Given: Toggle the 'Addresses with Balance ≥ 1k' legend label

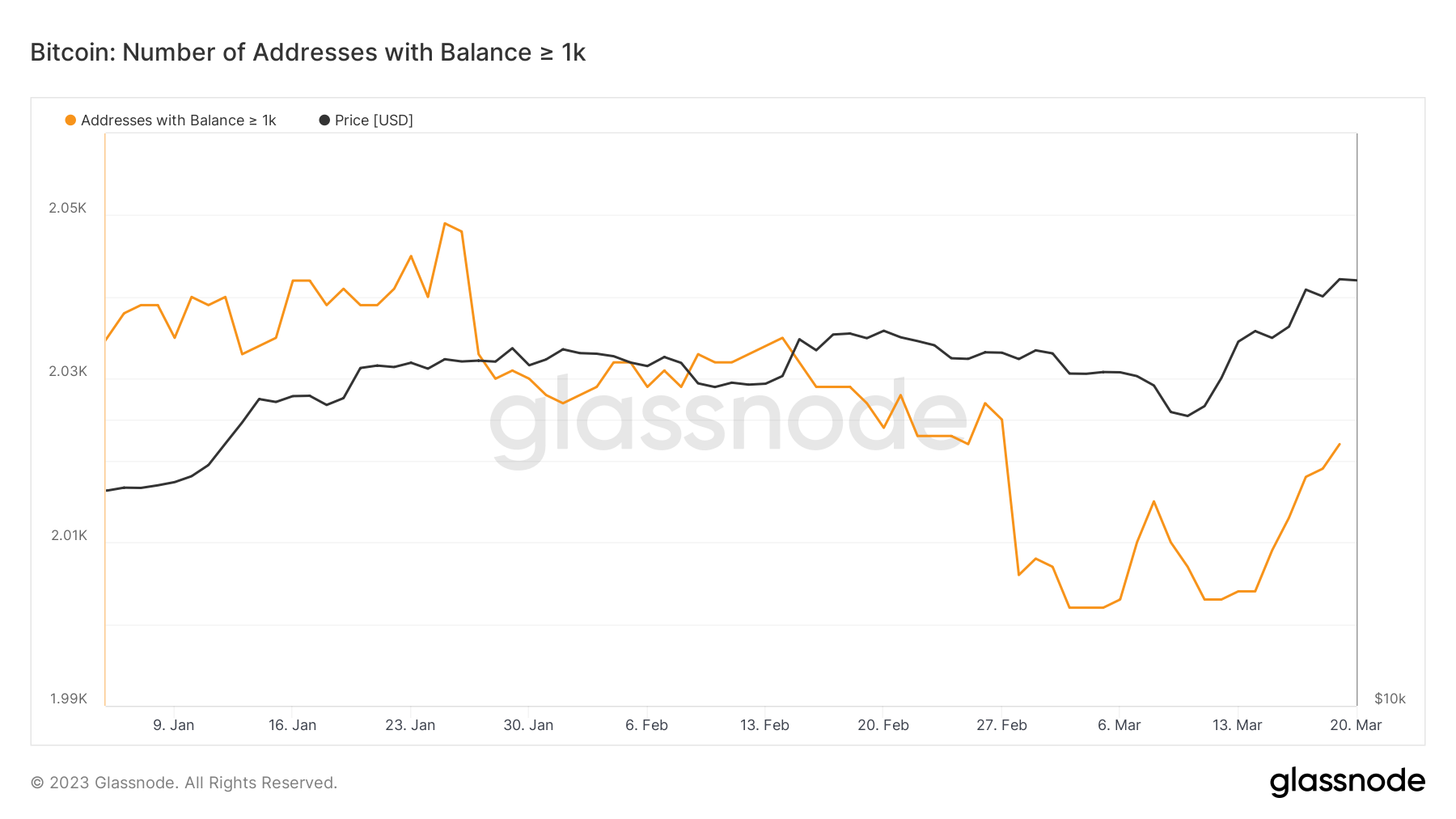Looking at the screenshot, I should click(178, 120).
